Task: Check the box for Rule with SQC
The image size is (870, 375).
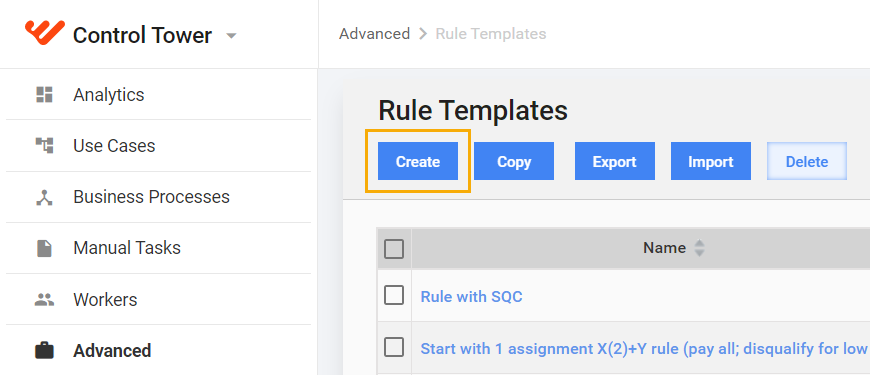Action: 394,296
